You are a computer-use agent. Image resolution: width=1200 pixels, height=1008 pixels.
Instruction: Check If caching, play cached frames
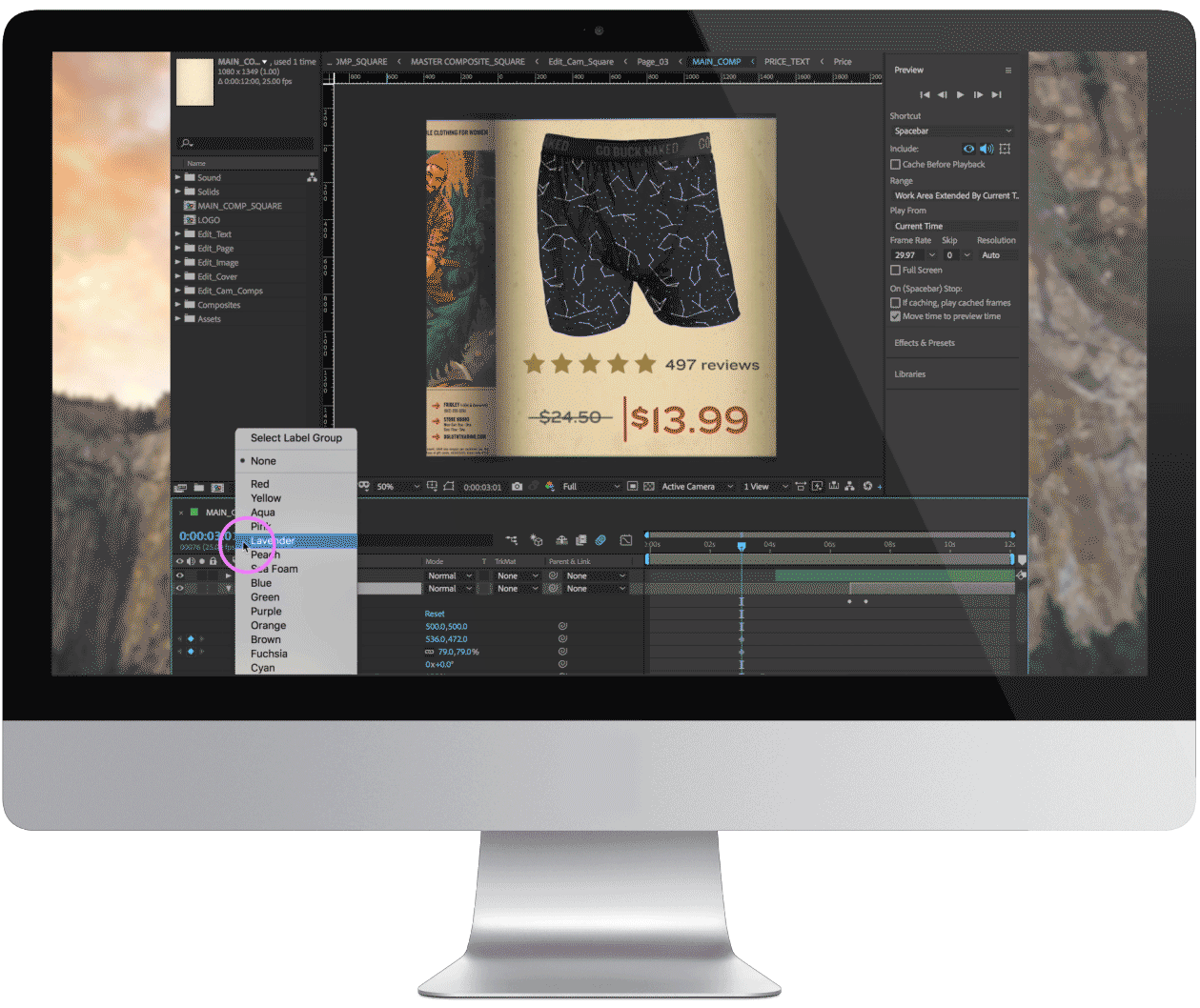895,302
